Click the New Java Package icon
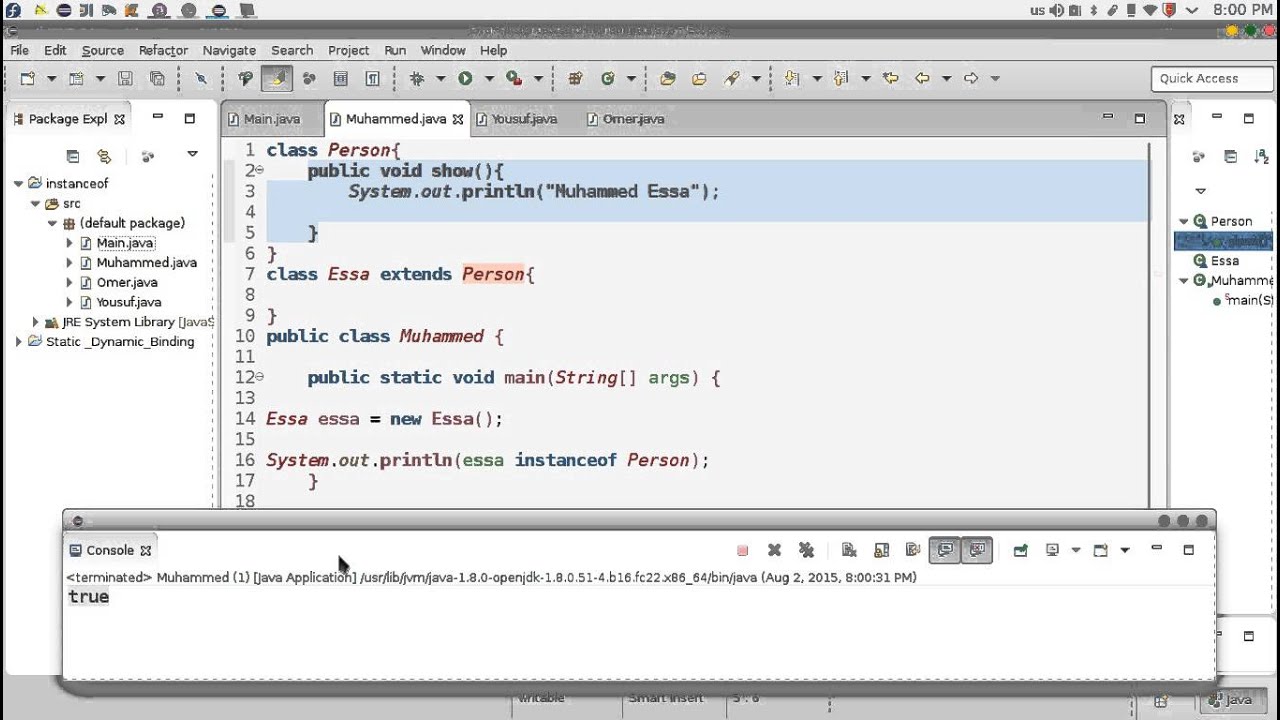1280x720 pixels. (575, 78)
